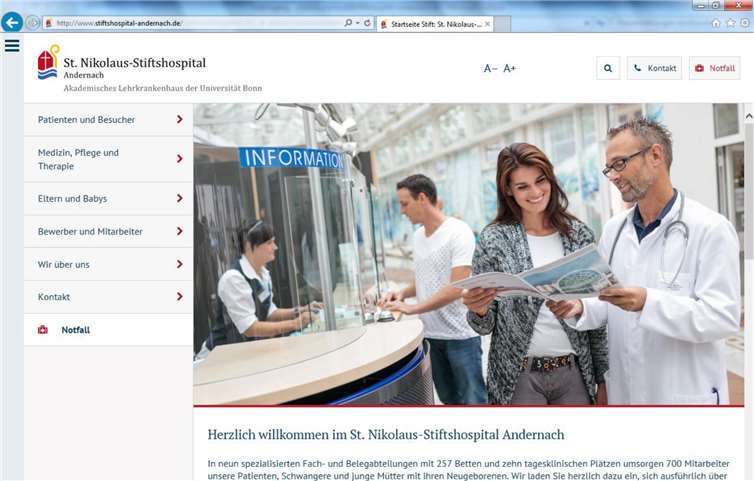Click the browser back arrow button
754x481 pixels.
coord(12,22)
